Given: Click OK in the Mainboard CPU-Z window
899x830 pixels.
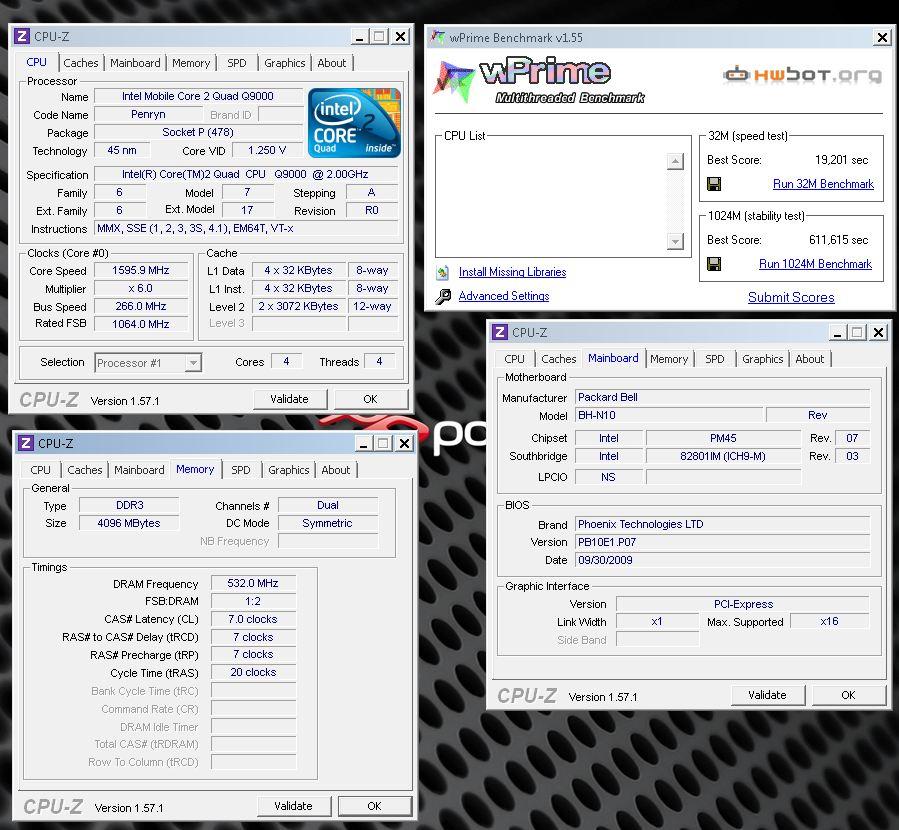Looking at the screenshot, I should tap(849, 695).
